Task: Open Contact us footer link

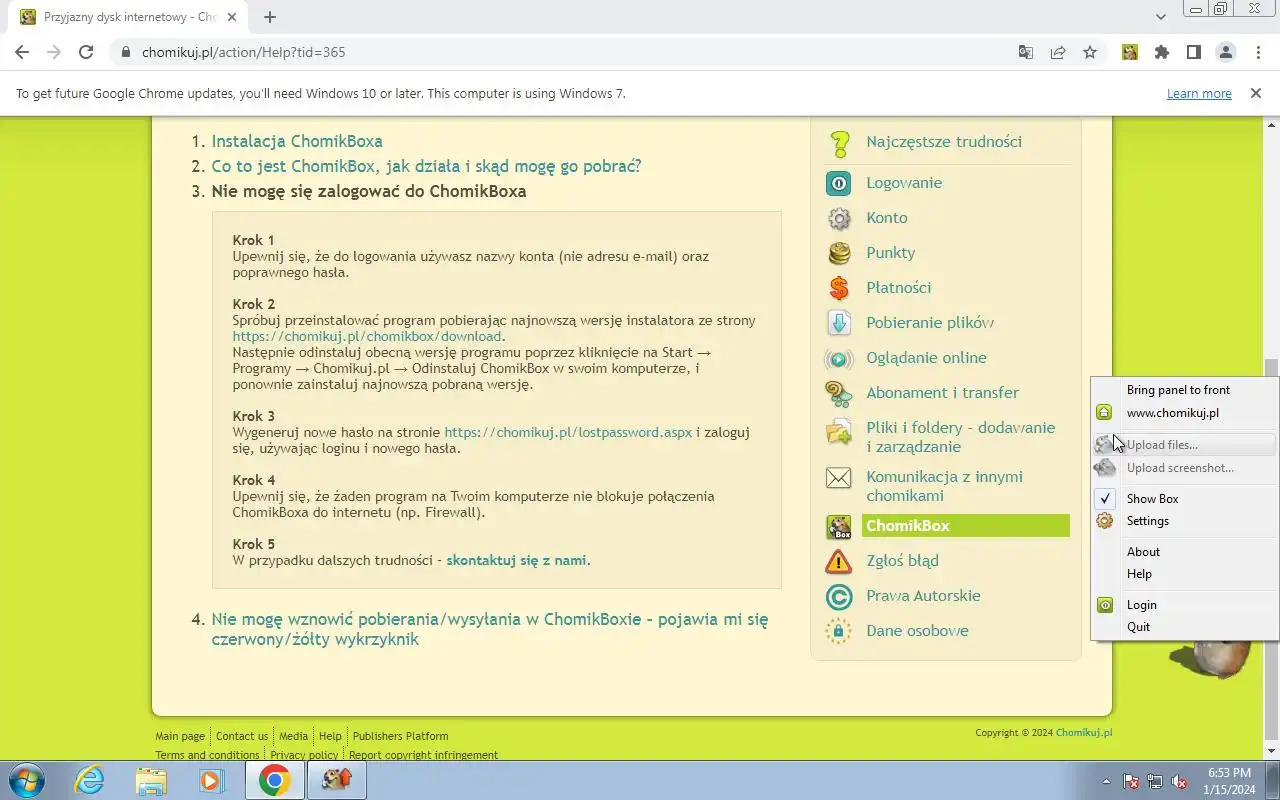Action: pos(242,736)
